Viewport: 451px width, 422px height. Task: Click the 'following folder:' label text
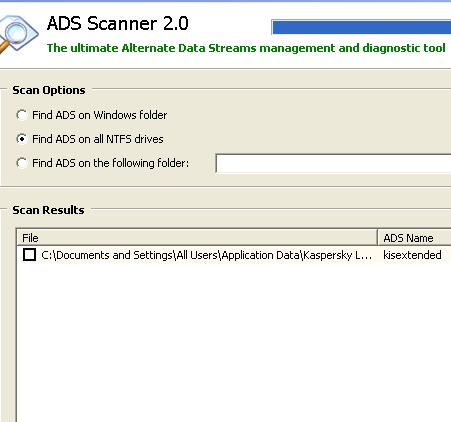[x=151, y=163]
